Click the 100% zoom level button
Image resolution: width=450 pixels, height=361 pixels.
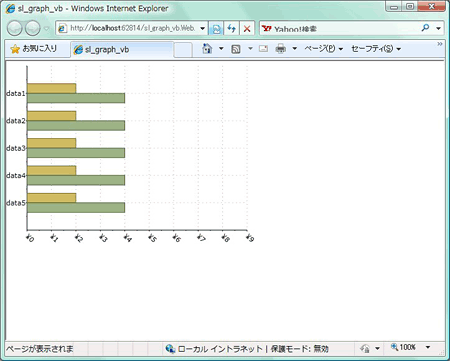[x=403, y=347]
